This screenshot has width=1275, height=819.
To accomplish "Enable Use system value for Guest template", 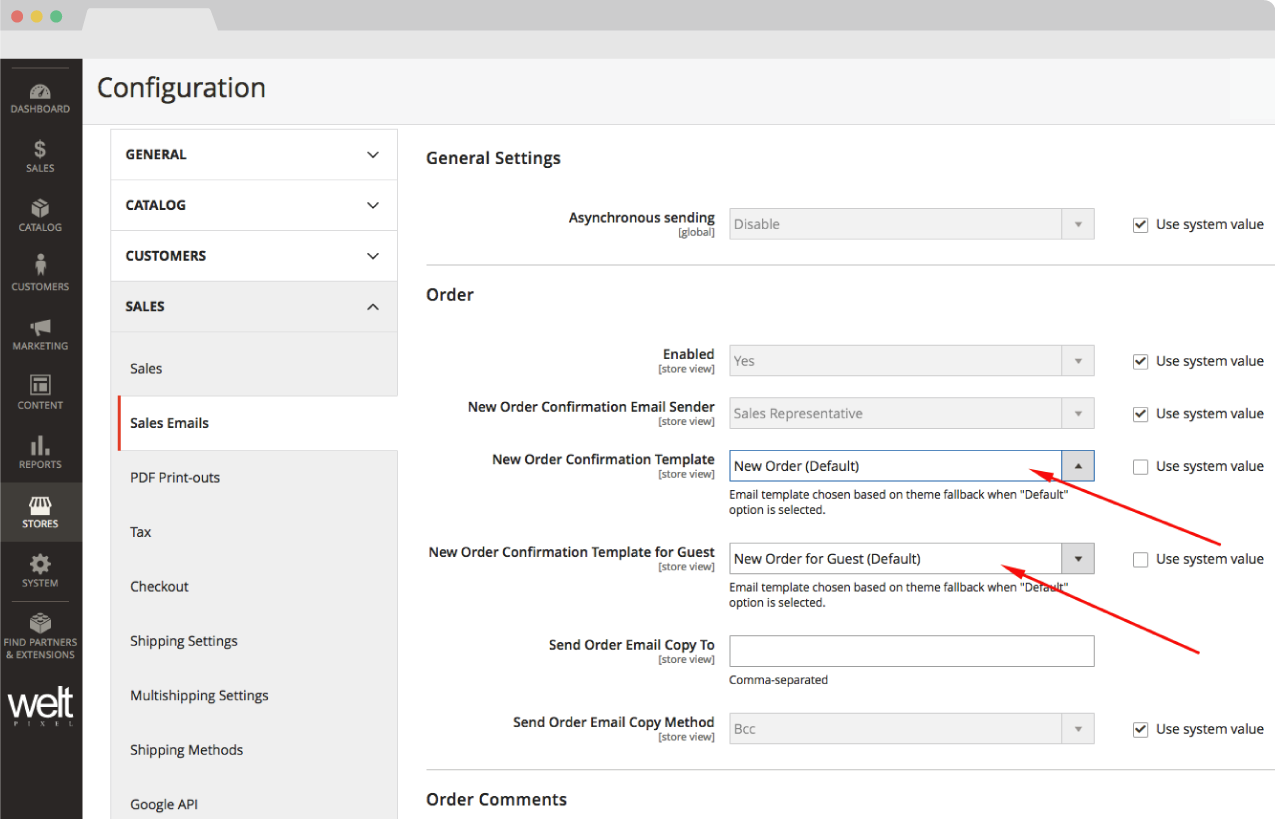I will pos(1140,560).
